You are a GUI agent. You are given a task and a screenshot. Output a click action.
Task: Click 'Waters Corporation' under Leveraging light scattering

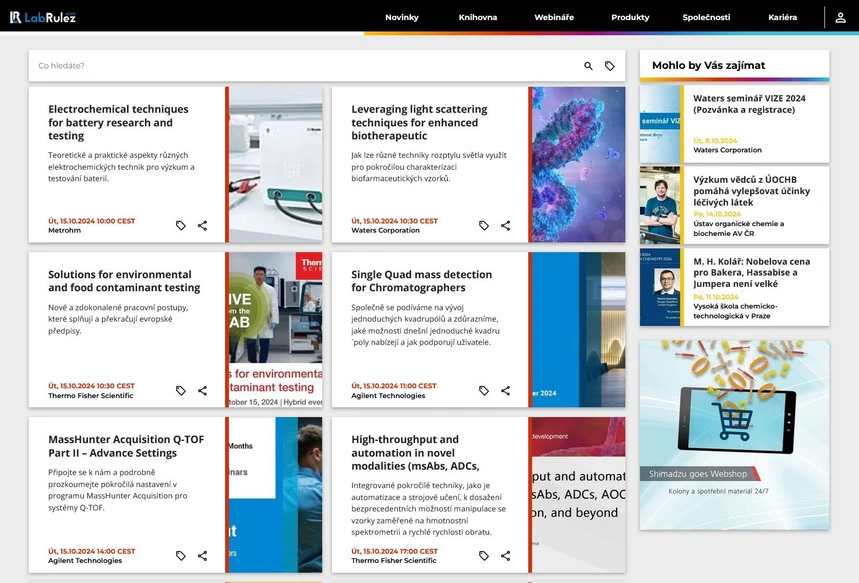(385, 230)
